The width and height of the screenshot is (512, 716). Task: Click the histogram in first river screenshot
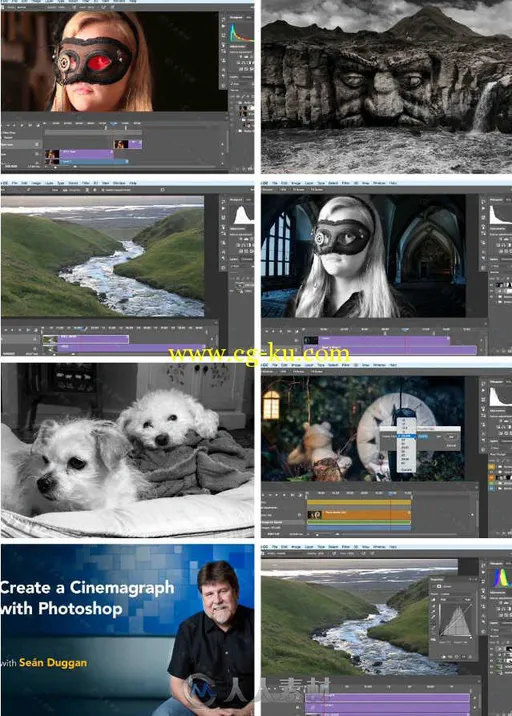pyautogui.click(x=242, y=215)
